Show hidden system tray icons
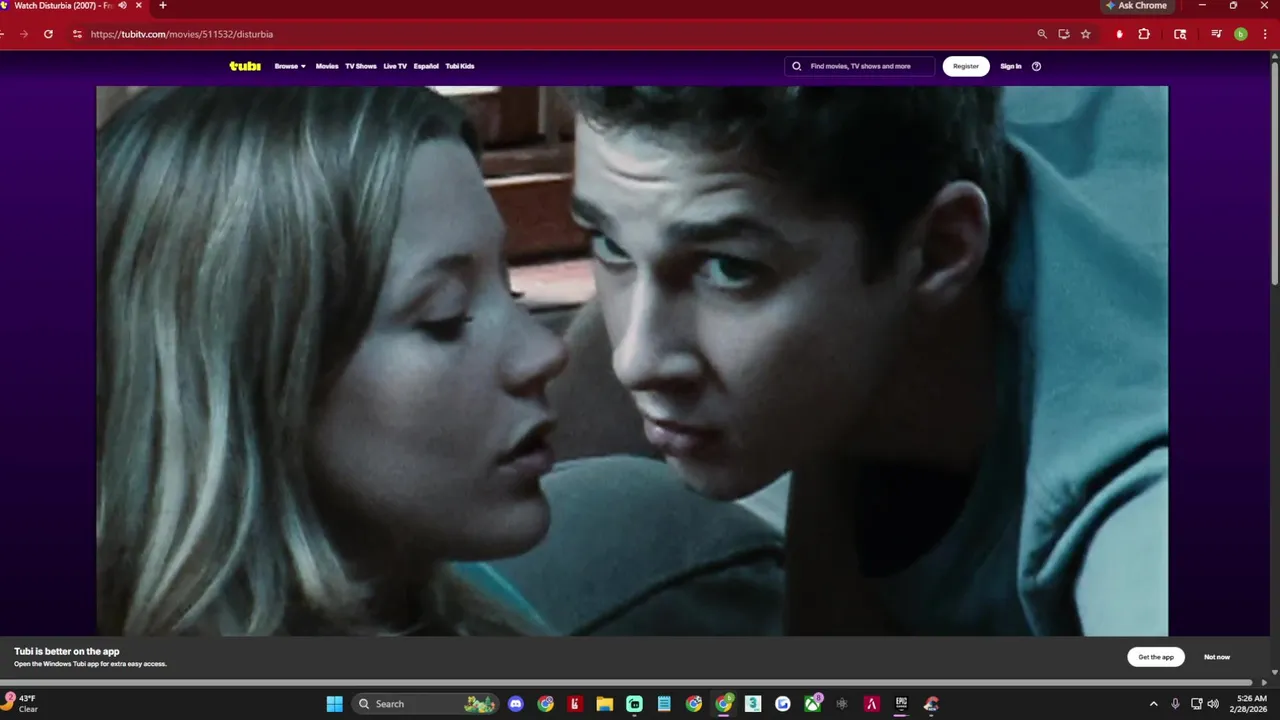Screen dimensions: 1280x720 click(1153, 704)
